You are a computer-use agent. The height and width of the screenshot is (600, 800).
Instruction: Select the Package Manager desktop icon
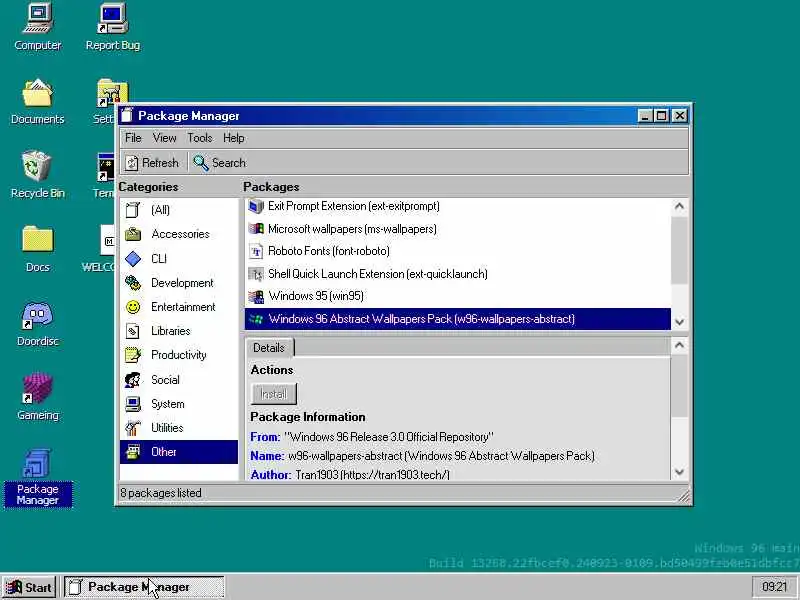[38, 478]
